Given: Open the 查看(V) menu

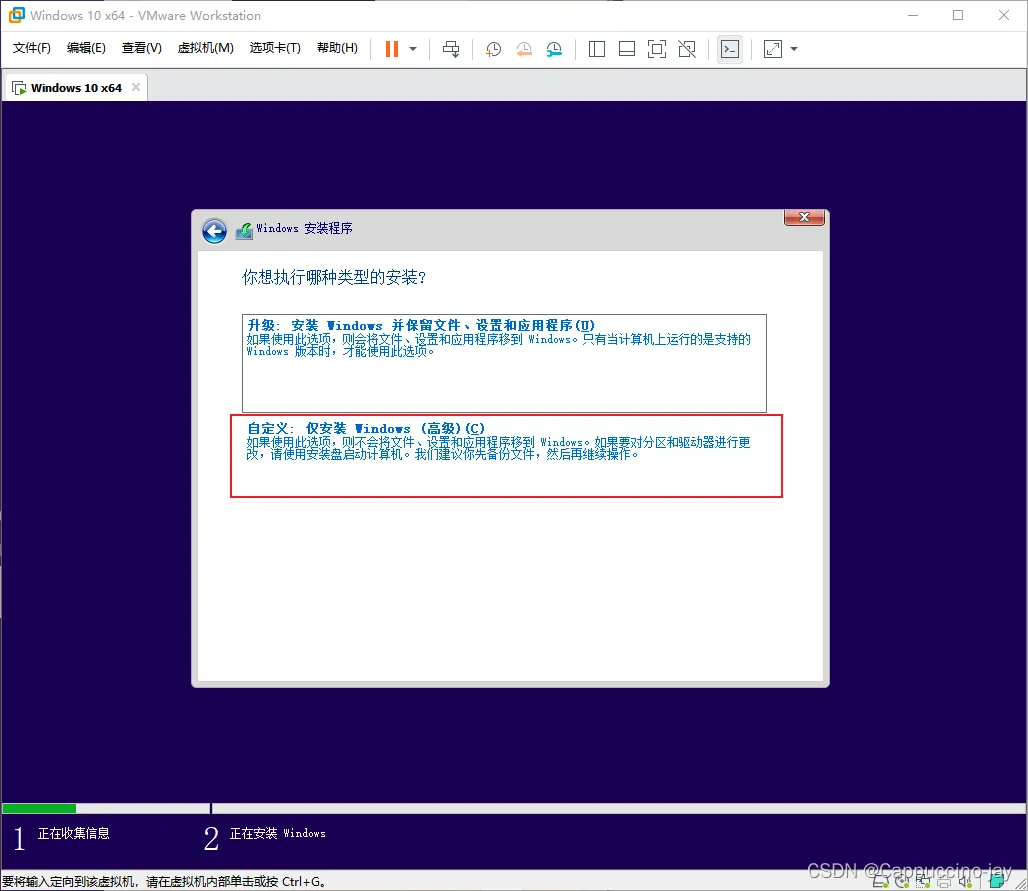Looking at the screenshot, I should click(142, 48).
